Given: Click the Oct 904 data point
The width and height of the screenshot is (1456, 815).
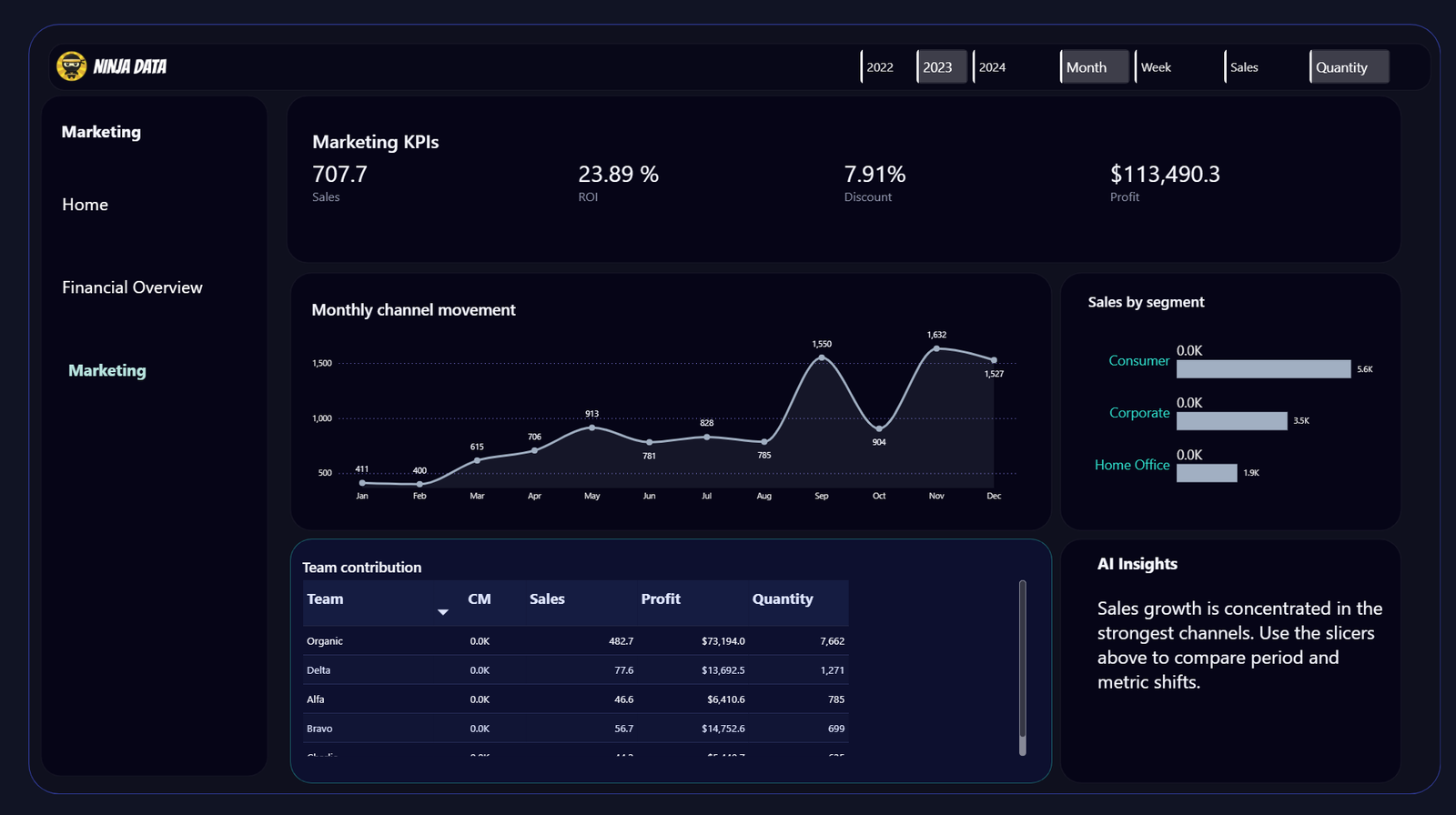Looking at the screenshot, I should [879, 428].
